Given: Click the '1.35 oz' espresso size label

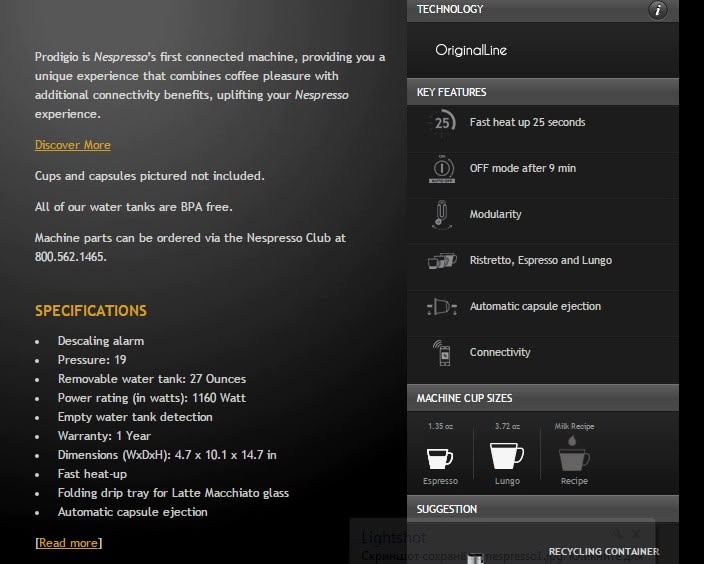Looking at the screenshot, I should pos(440,426).
